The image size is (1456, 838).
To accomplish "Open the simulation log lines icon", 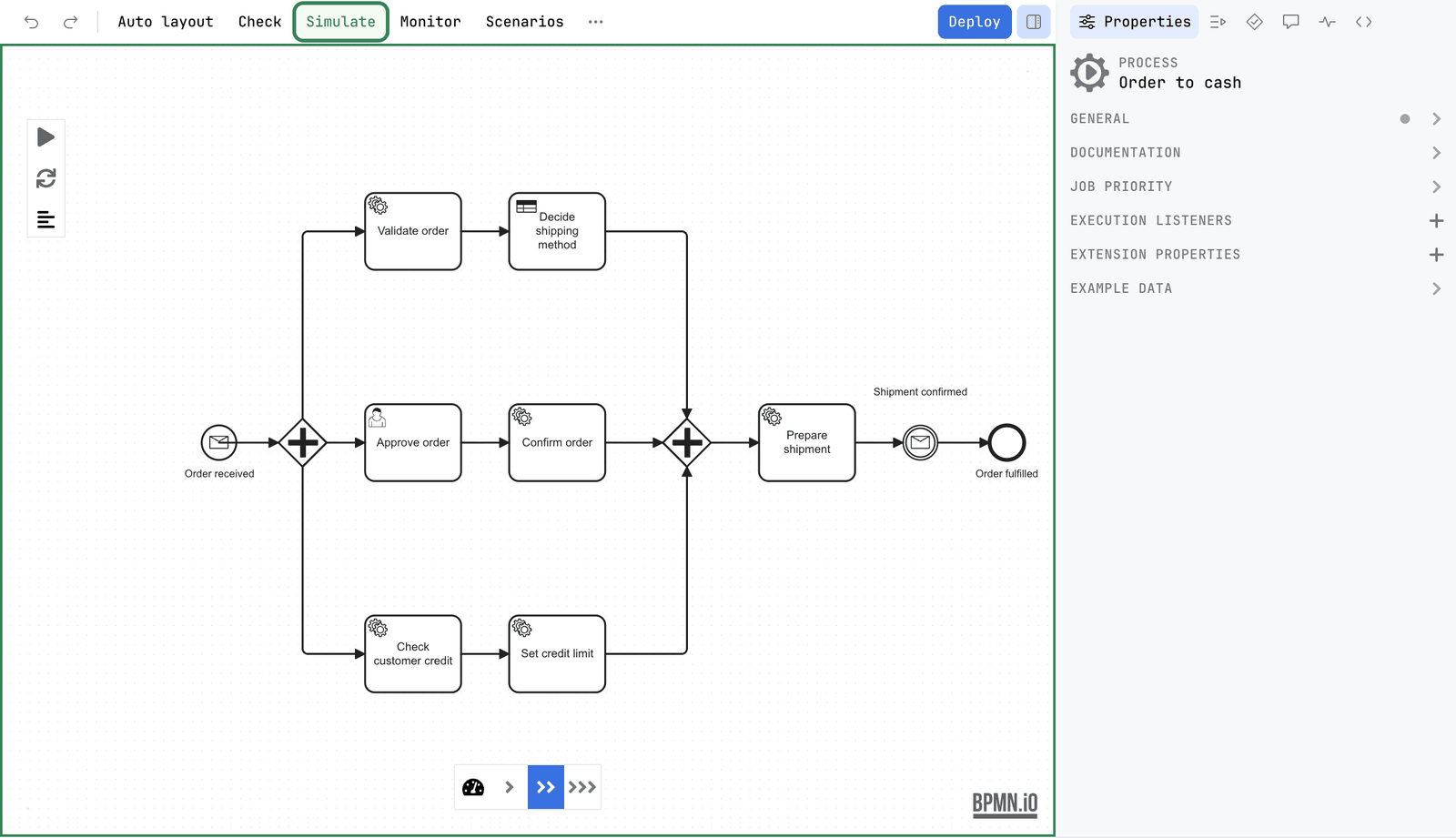I will pos(45,219).
